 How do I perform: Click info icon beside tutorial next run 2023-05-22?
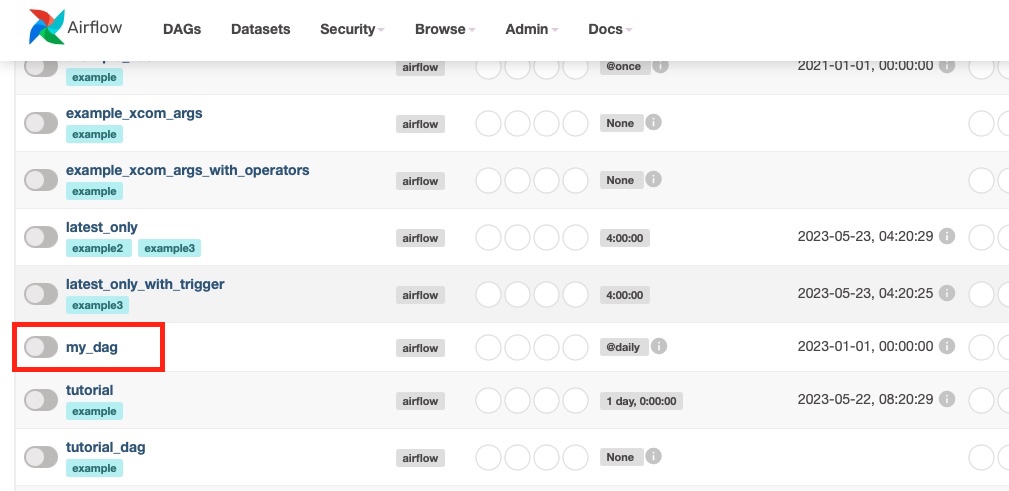[947, 400]
